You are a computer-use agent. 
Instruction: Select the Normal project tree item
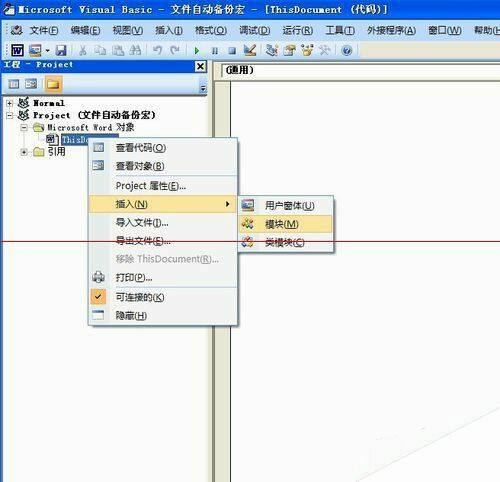[49, 103]
